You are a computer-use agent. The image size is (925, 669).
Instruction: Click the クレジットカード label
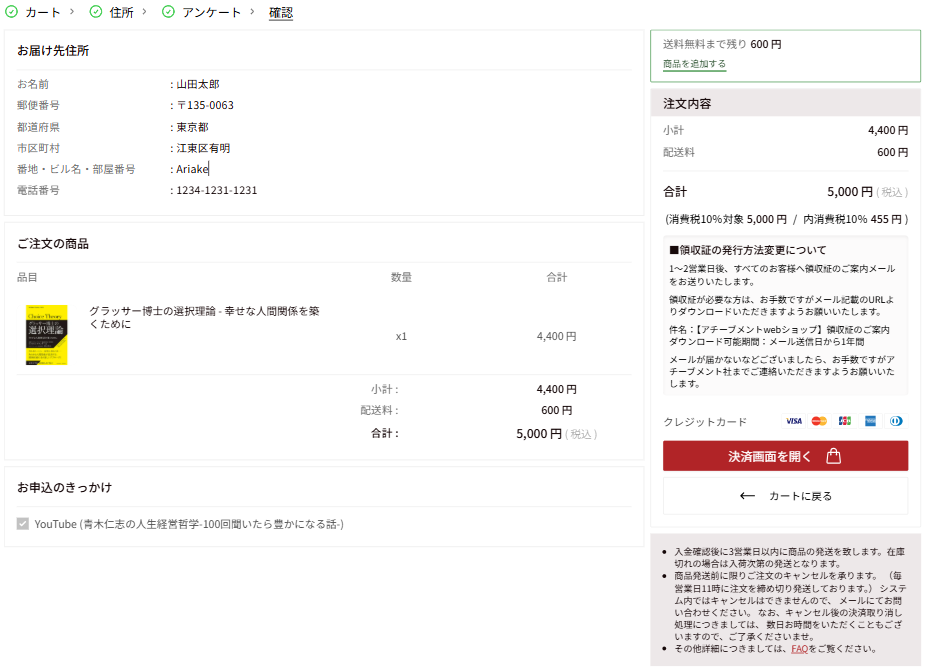pyautogui.click(x=705, y=422)
